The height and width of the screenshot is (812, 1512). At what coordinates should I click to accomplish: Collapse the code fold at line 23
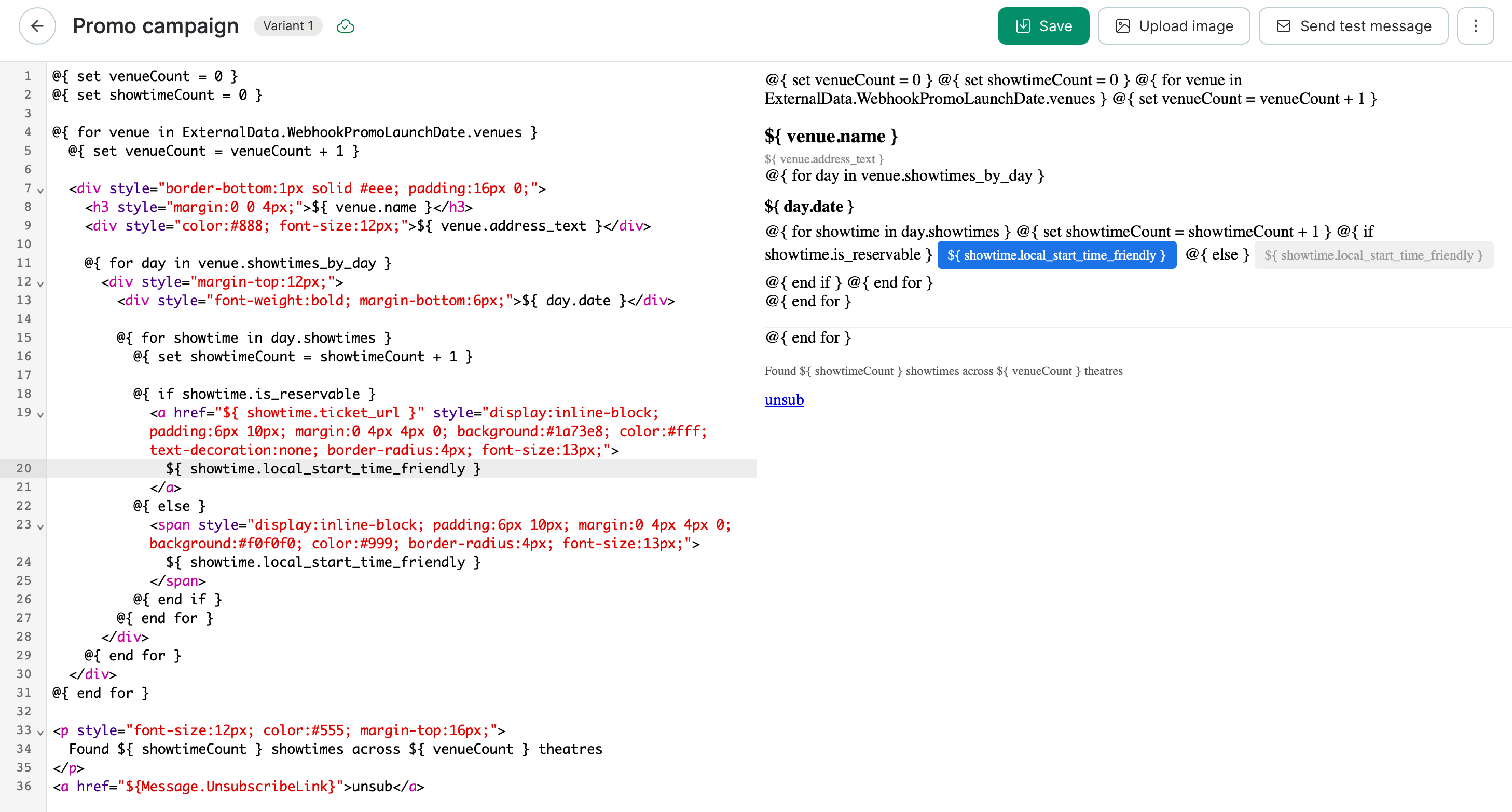click(40, 526)
